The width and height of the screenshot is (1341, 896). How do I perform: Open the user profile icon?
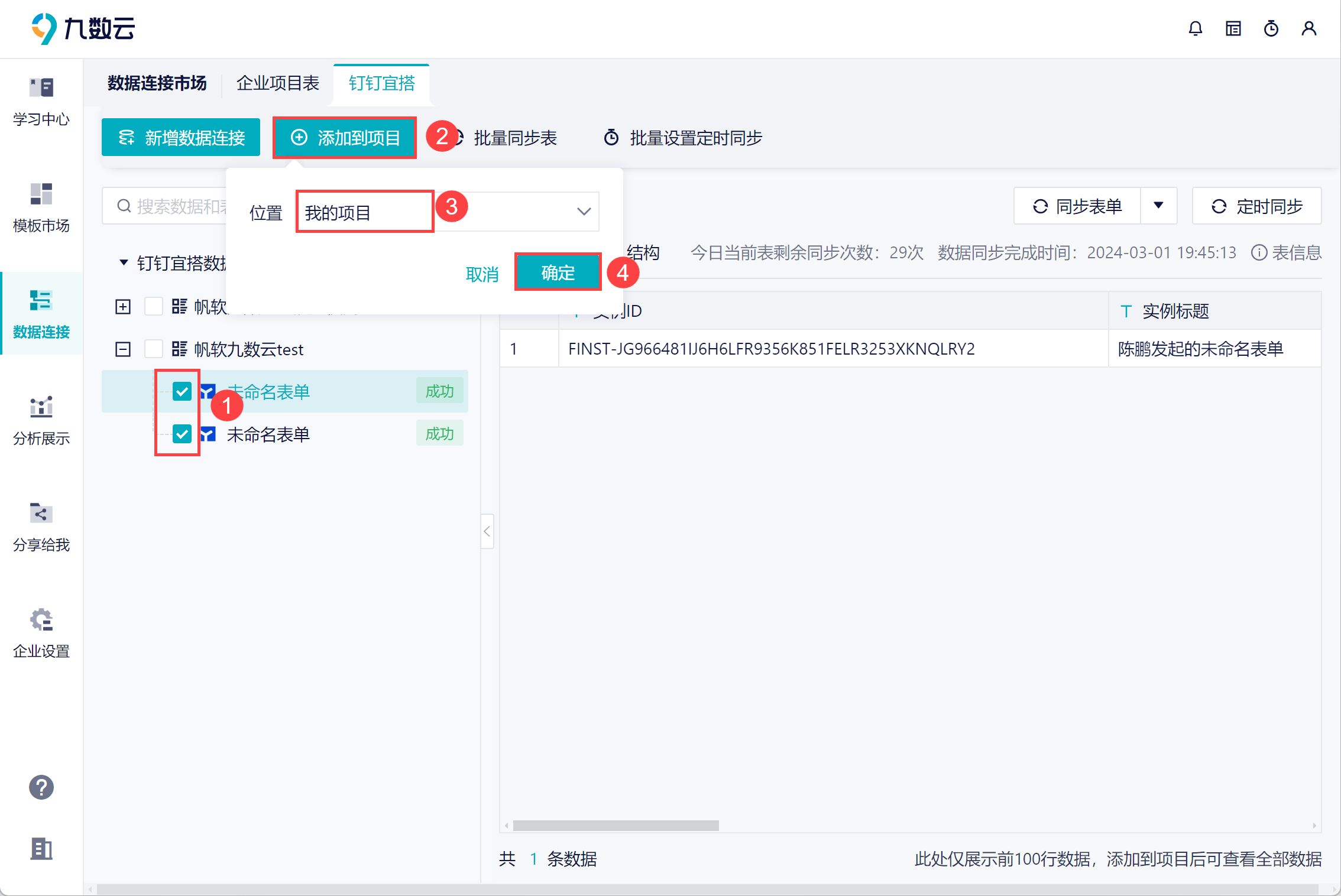1308,28
